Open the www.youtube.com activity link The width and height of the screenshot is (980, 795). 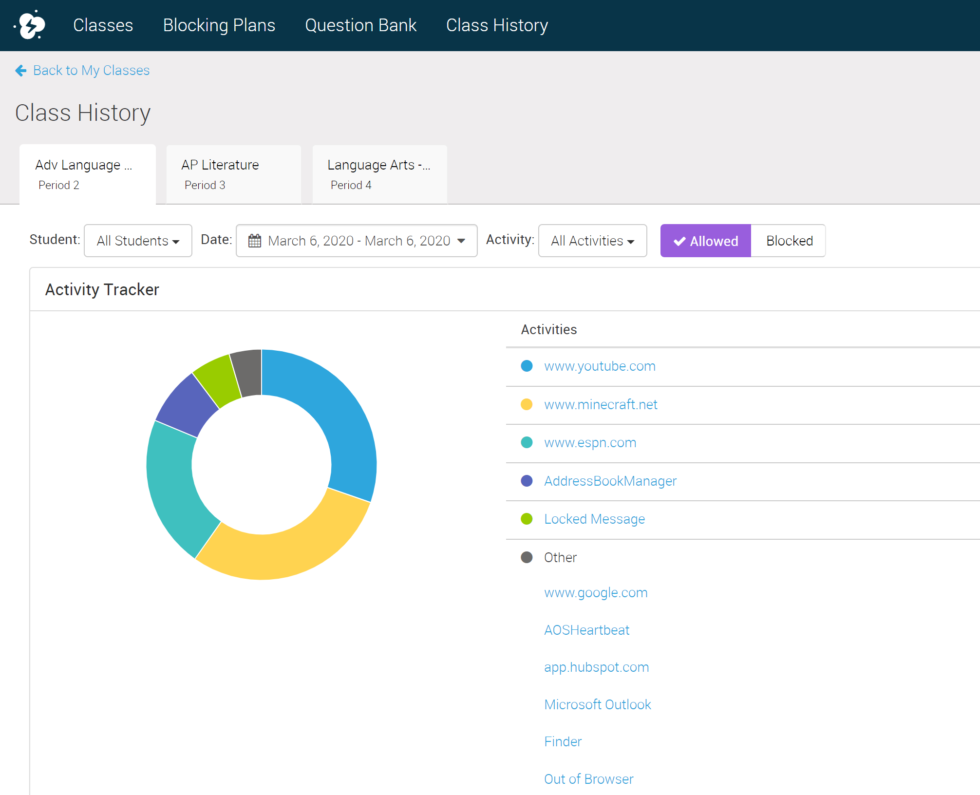point(599,366)
